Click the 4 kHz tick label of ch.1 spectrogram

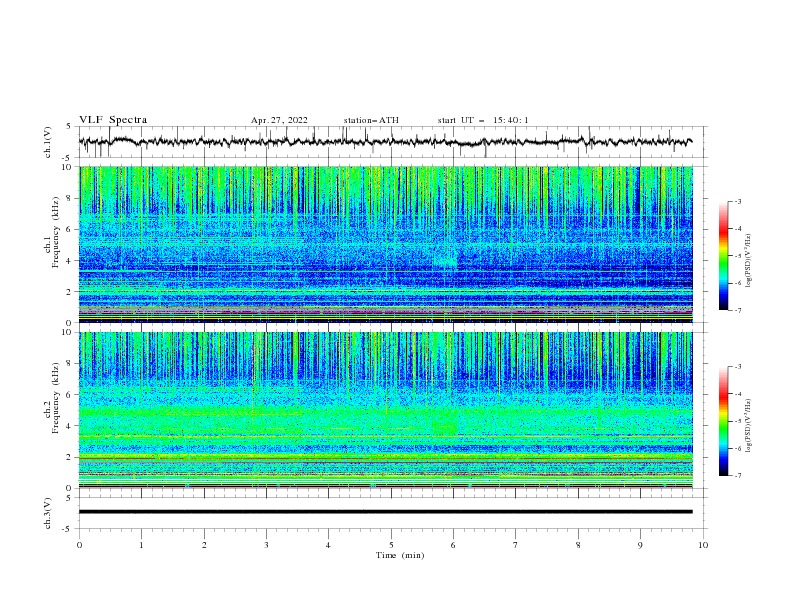click(70, 261)
